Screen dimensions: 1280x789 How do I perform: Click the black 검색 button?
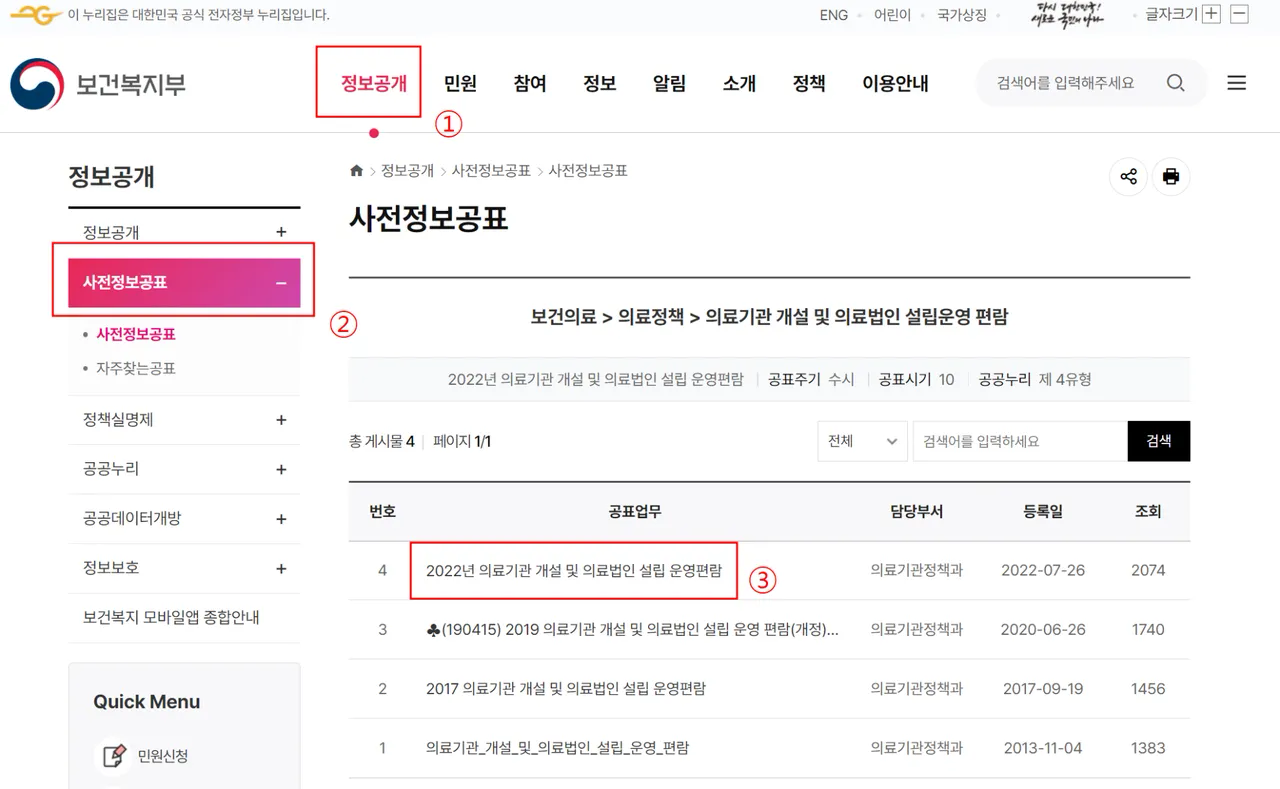coord(1158,441)
